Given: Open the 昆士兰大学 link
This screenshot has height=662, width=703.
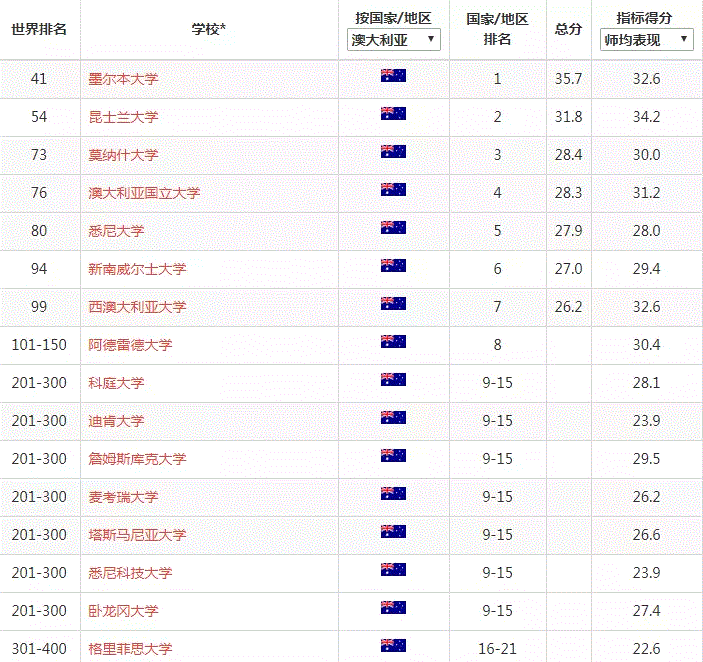Looking at the screenshot, I should pyautogui.click(x=123, y=117).
